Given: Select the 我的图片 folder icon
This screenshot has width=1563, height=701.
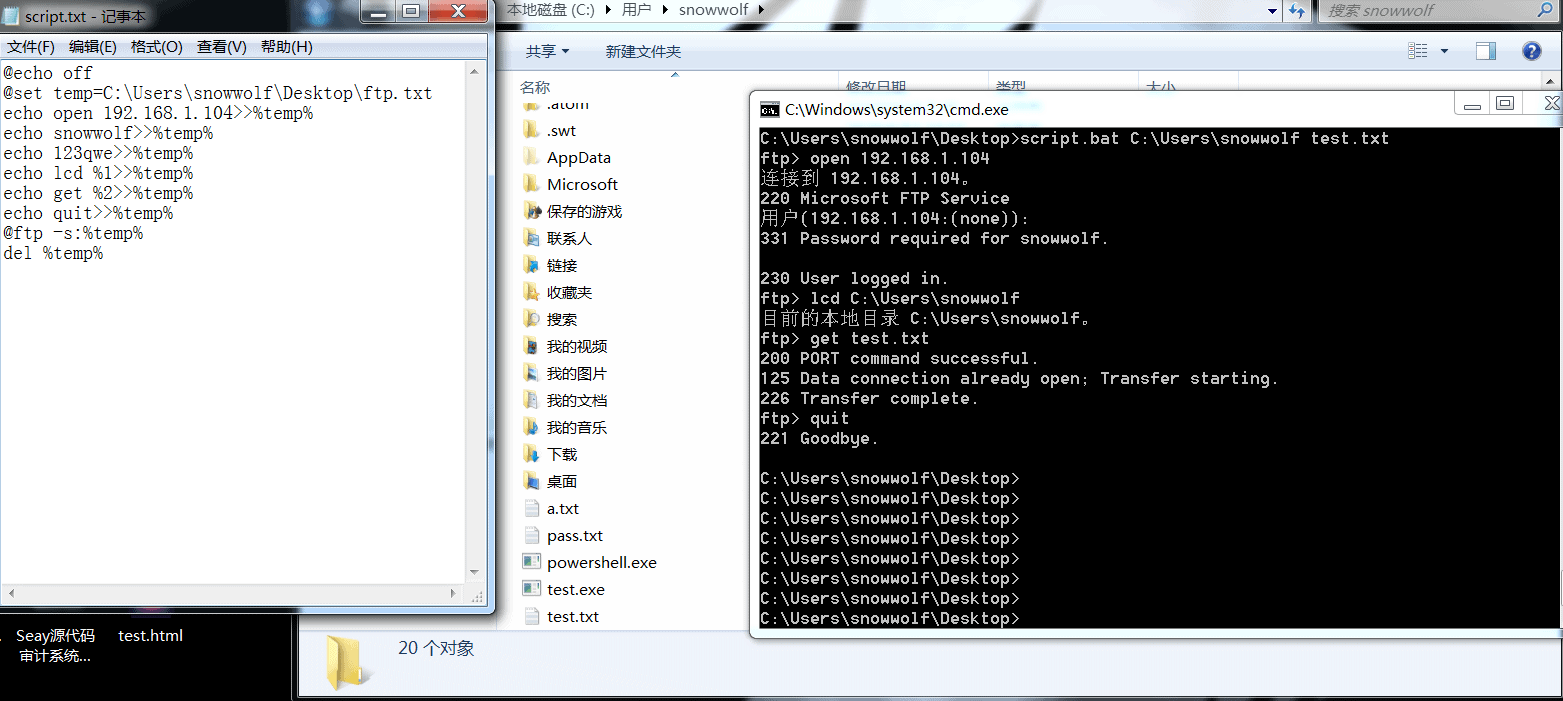Looking at the screenshot, I should tap(531, 373).
